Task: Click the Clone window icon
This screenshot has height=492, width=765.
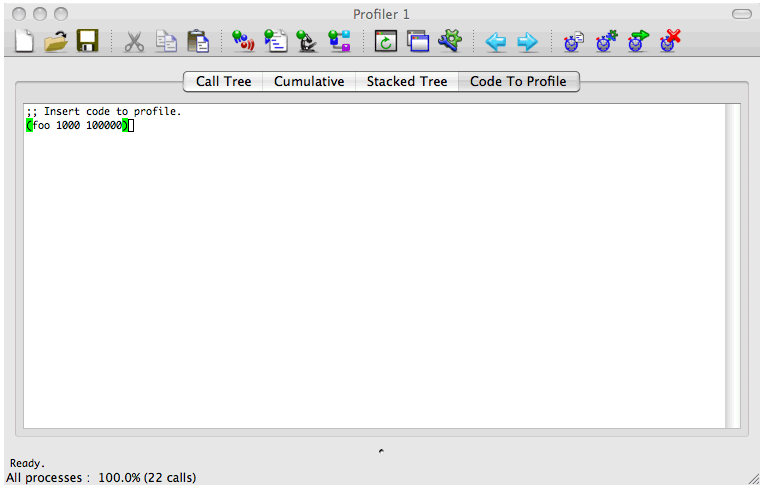Action: point(418,41)
